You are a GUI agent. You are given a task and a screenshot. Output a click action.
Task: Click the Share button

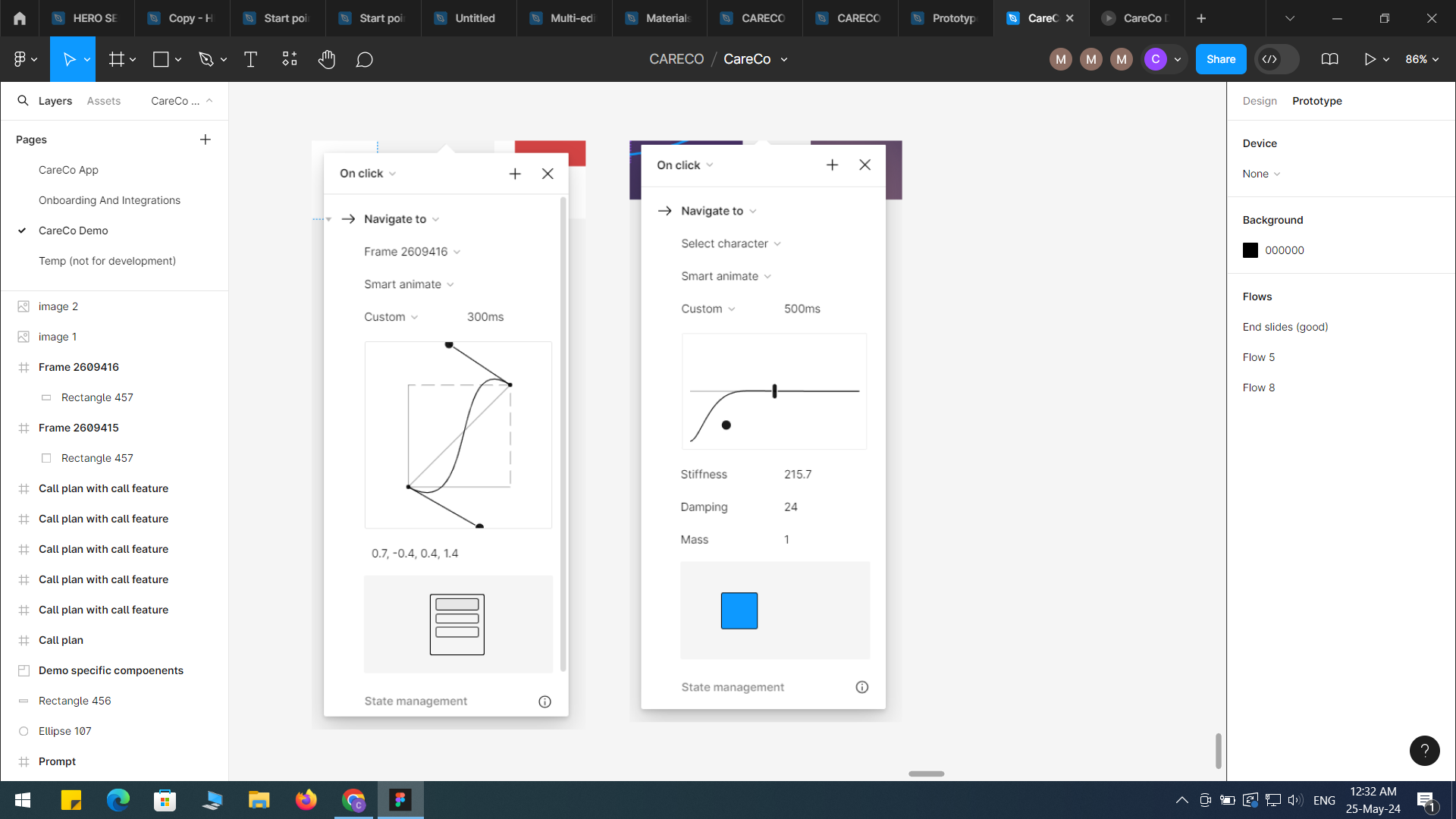click(1221, 59)
